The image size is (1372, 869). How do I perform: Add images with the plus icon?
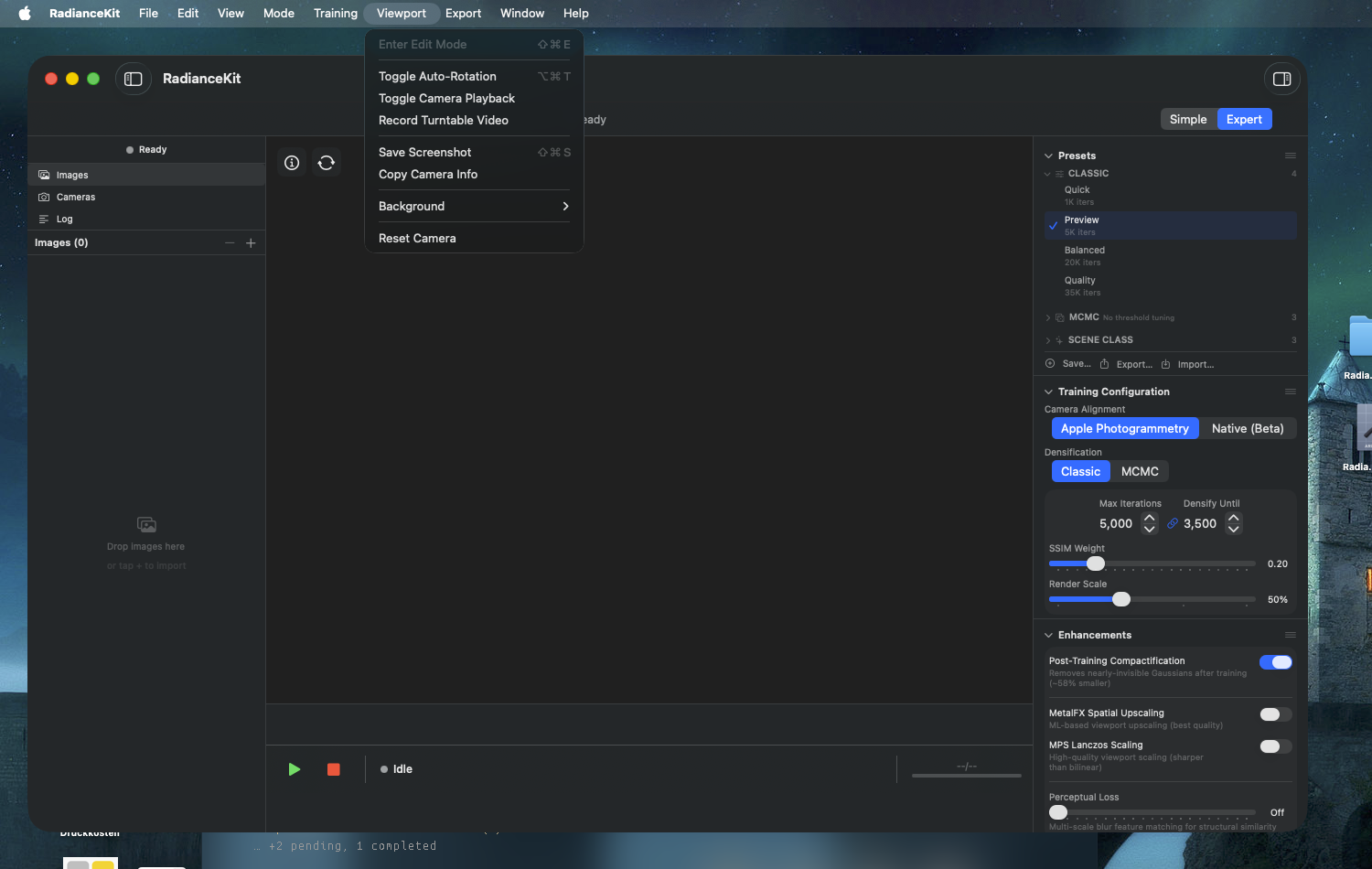point(251,242)
